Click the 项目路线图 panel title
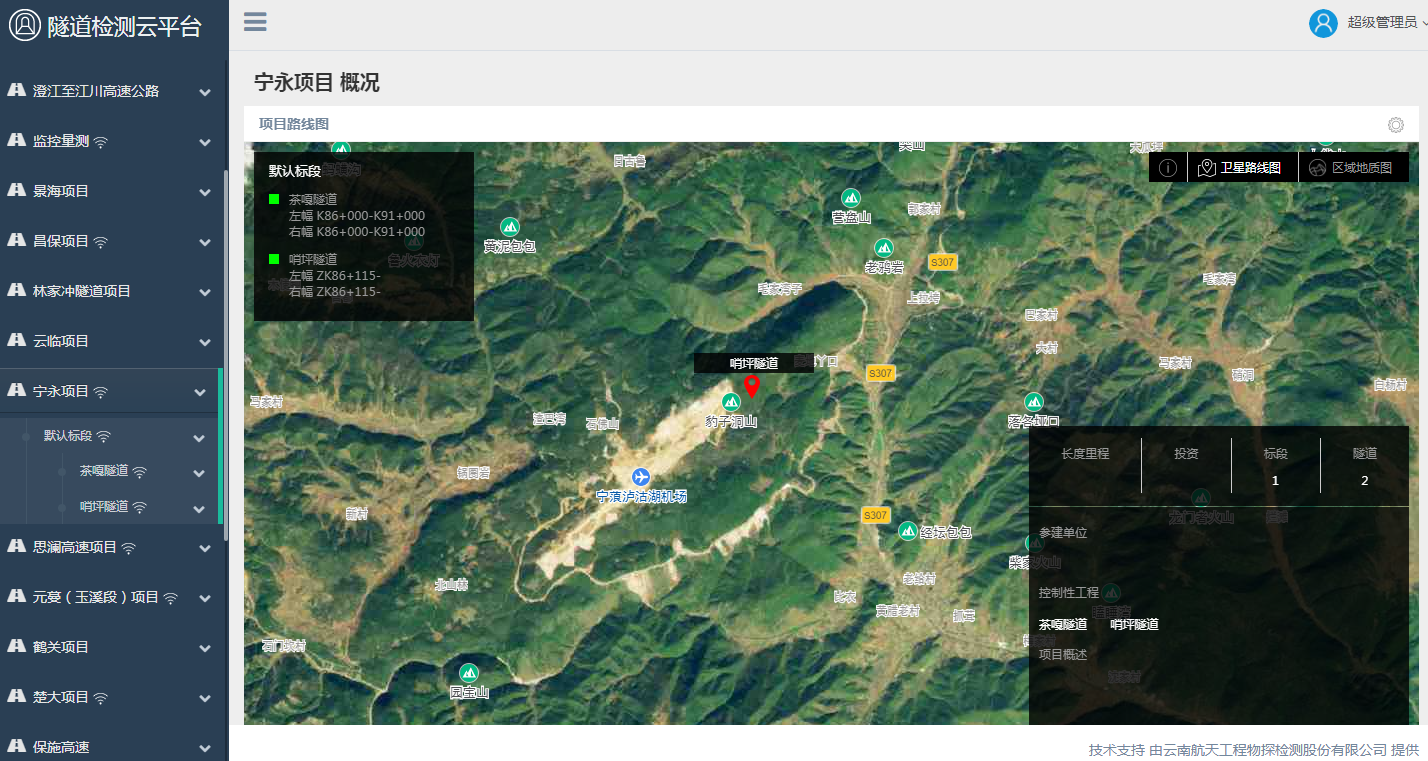Image resolution: width=1428 pixels, height=761 pixels. click(294, 124)
